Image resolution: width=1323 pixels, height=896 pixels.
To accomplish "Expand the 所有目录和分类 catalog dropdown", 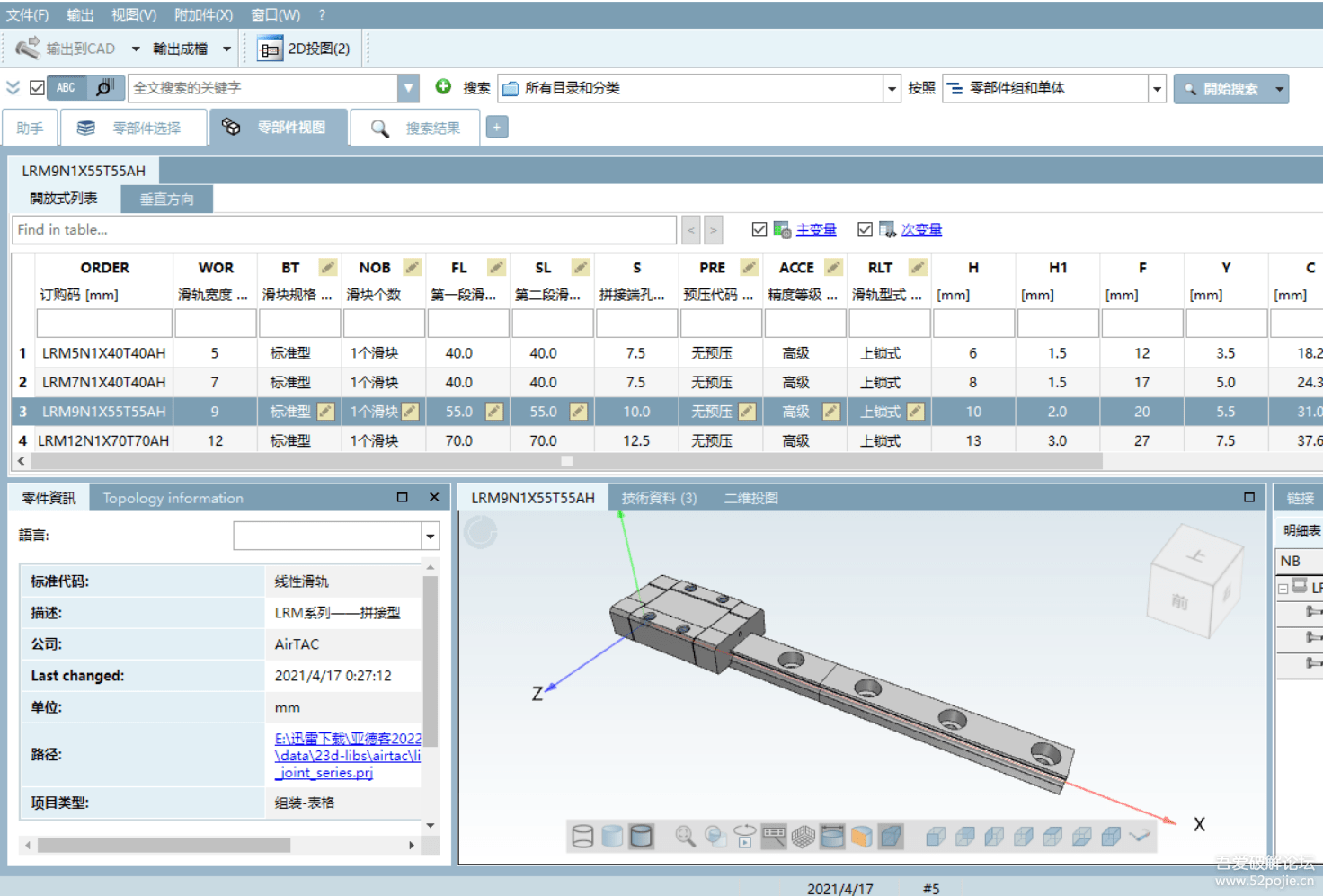I will coord(892,88).
